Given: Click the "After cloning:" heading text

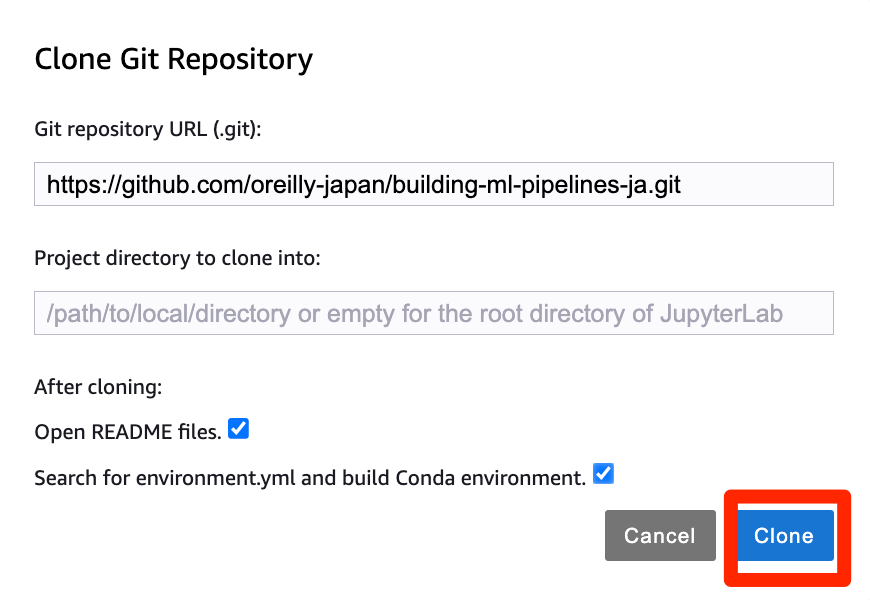Looking at the screenshot, I should point(97,387).
